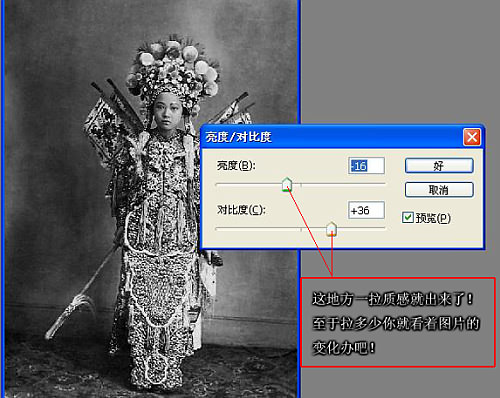Click the 亮度(B): label
The height and width of the screenshot is (398, 500).
tap(236, 166)
